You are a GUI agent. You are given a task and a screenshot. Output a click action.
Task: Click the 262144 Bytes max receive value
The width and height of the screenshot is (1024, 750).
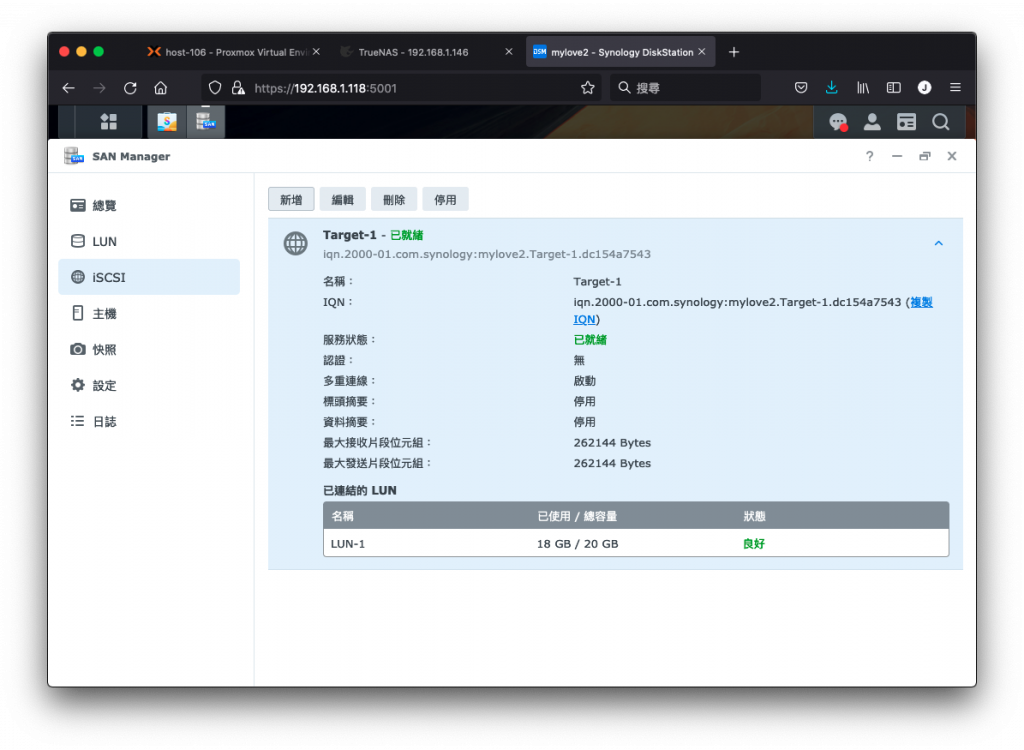[x=612, y=442]
